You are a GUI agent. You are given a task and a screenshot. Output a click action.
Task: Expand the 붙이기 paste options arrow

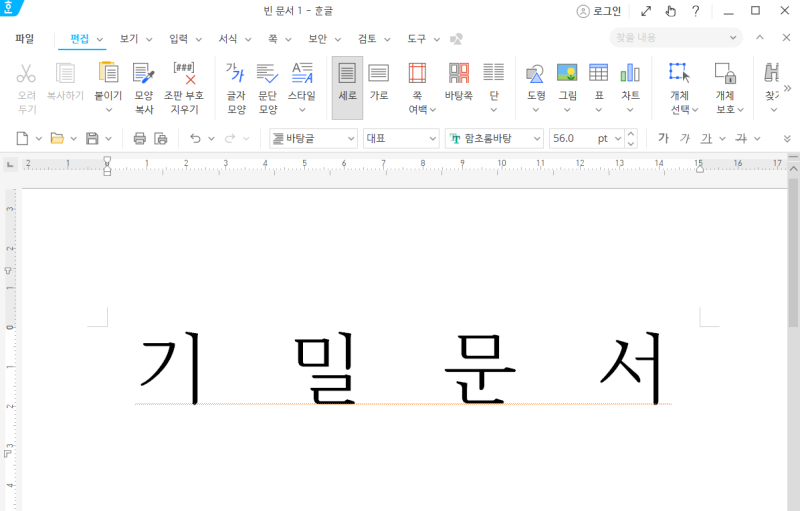109,110
